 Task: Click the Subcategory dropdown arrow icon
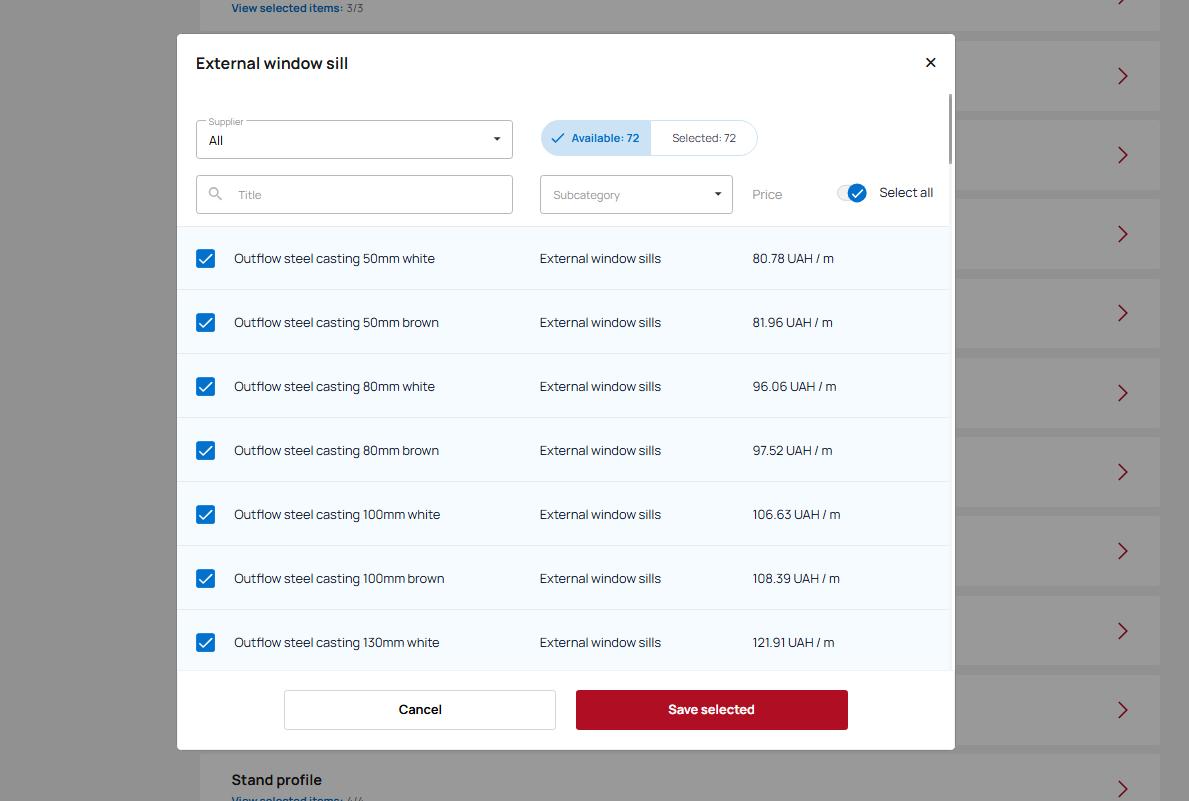[x=717, y=194]
